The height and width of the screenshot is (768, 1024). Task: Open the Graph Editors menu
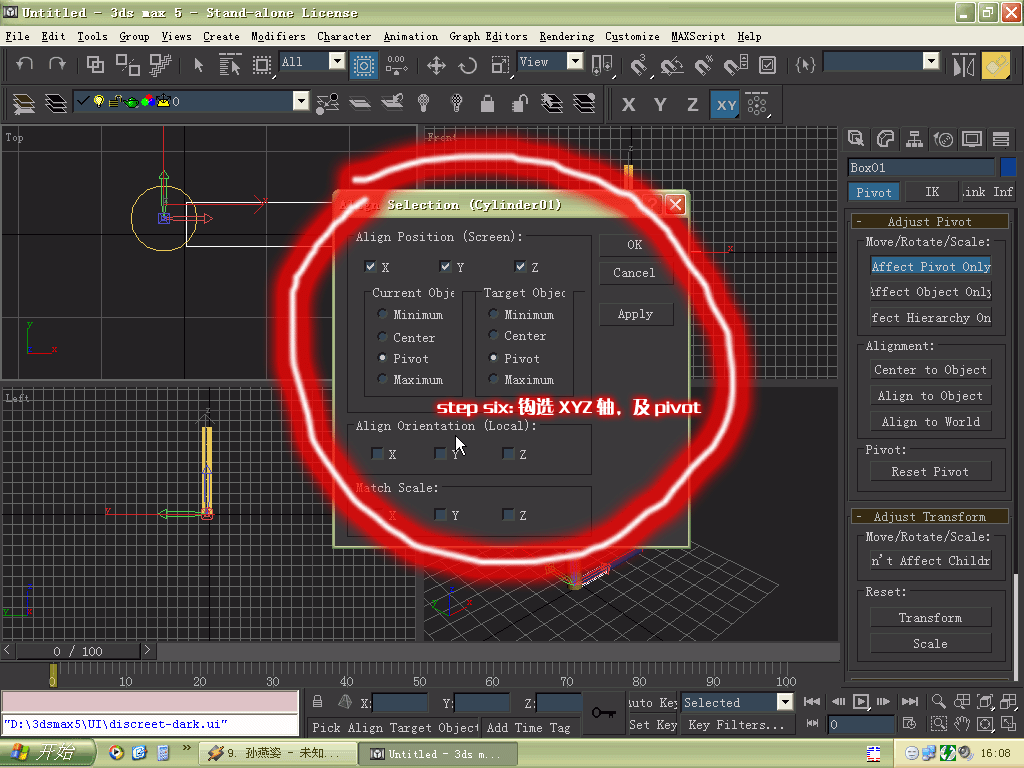[x=488, y=37]
